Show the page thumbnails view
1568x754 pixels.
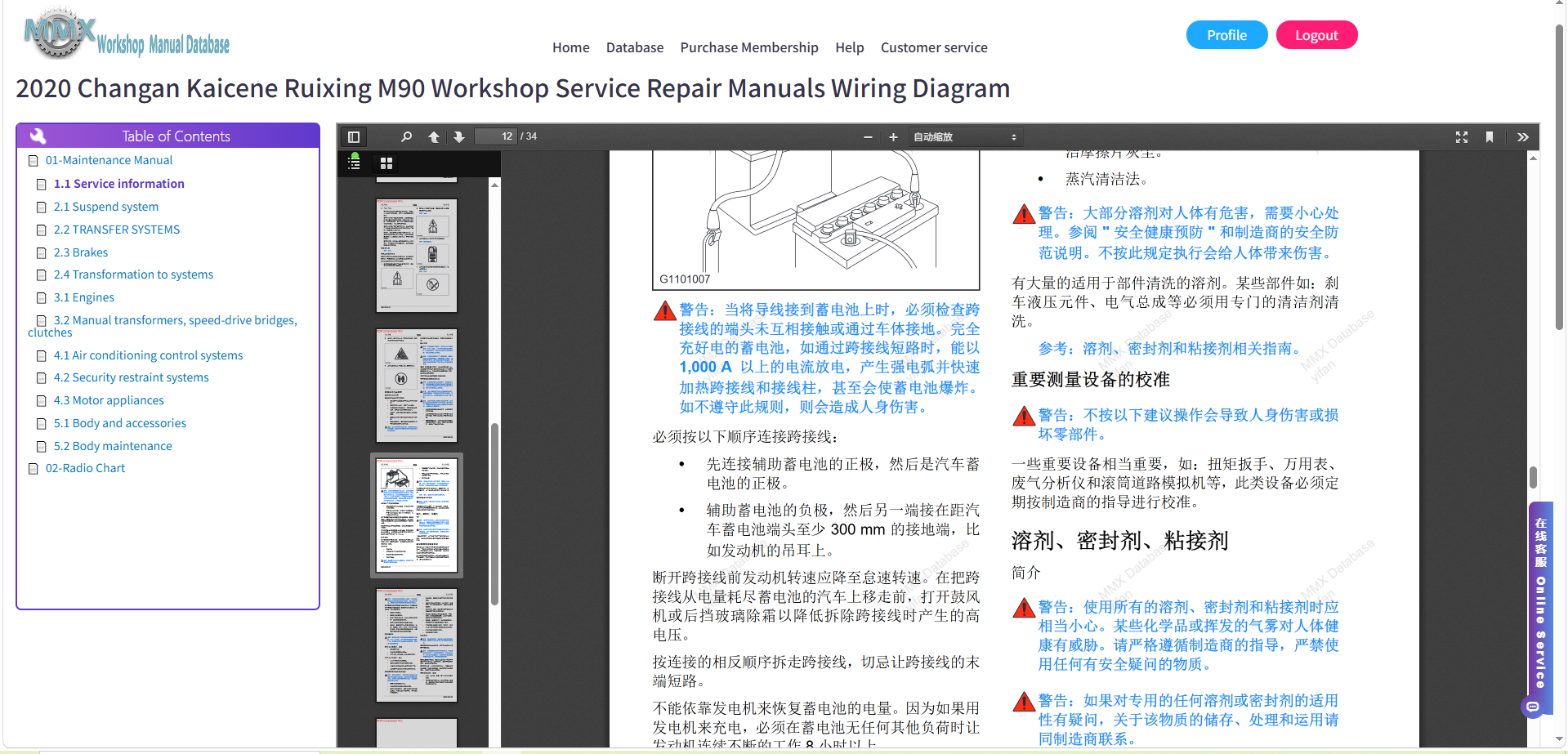pos(386,163)
